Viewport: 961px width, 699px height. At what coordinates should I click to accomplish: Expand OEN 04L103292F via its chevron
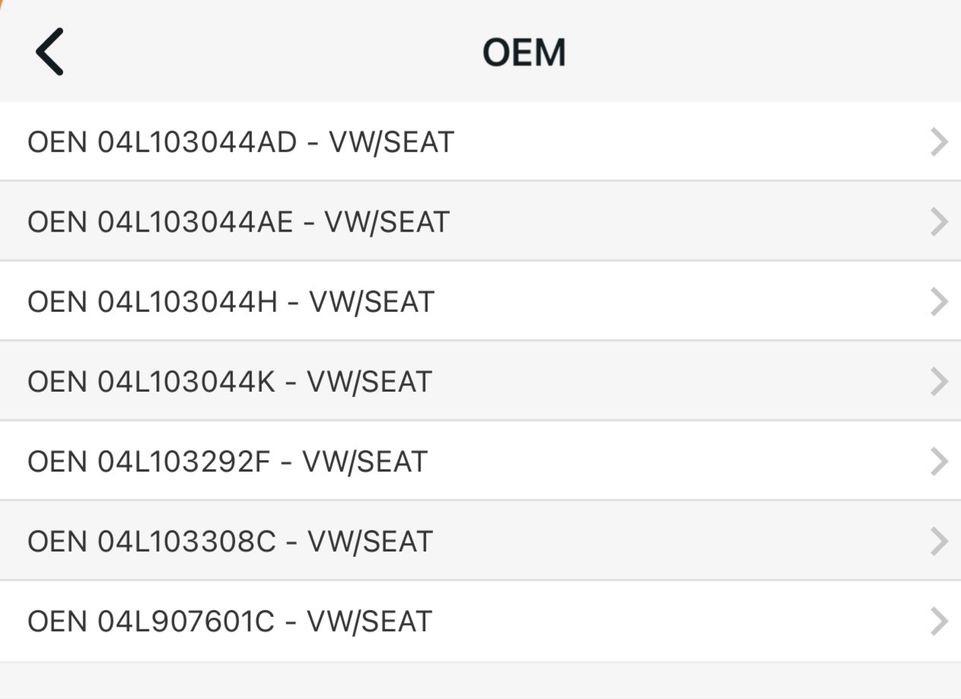click(x=938, y=462)
